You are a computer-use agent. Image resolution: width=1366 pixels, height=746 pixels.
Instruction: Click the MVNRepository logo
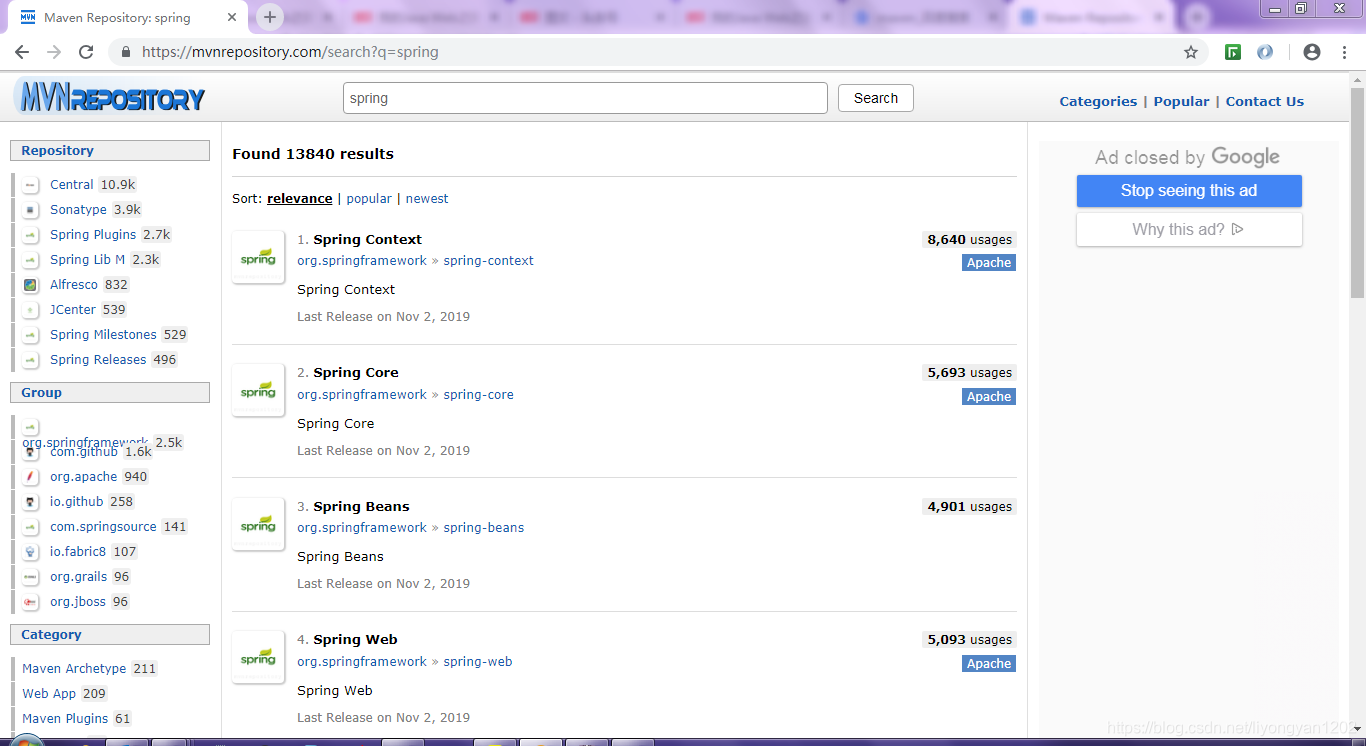pyautogui.click(x=110, y=98)
